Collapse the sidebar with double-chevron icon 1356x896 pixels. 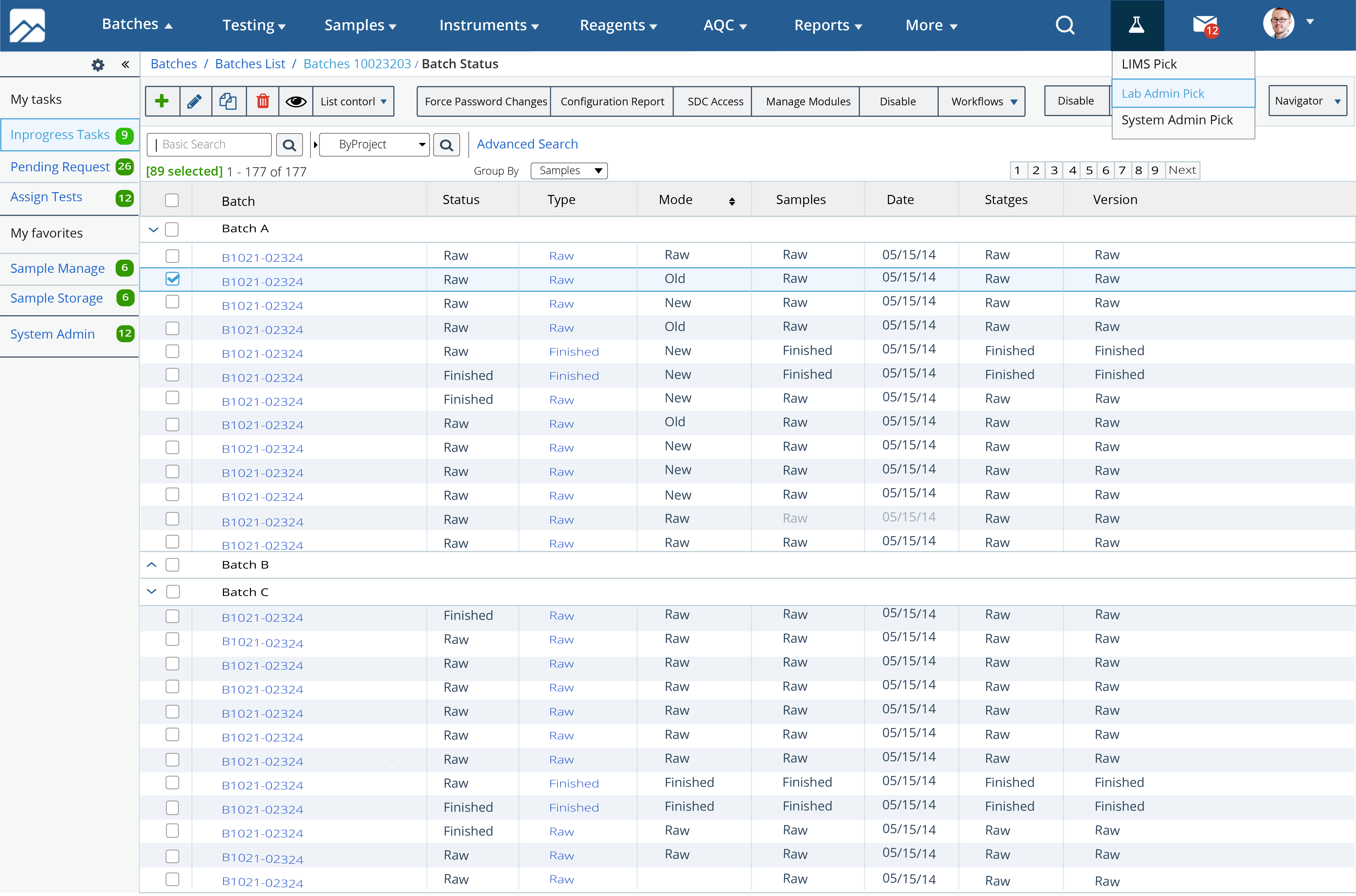pos(125,64)
